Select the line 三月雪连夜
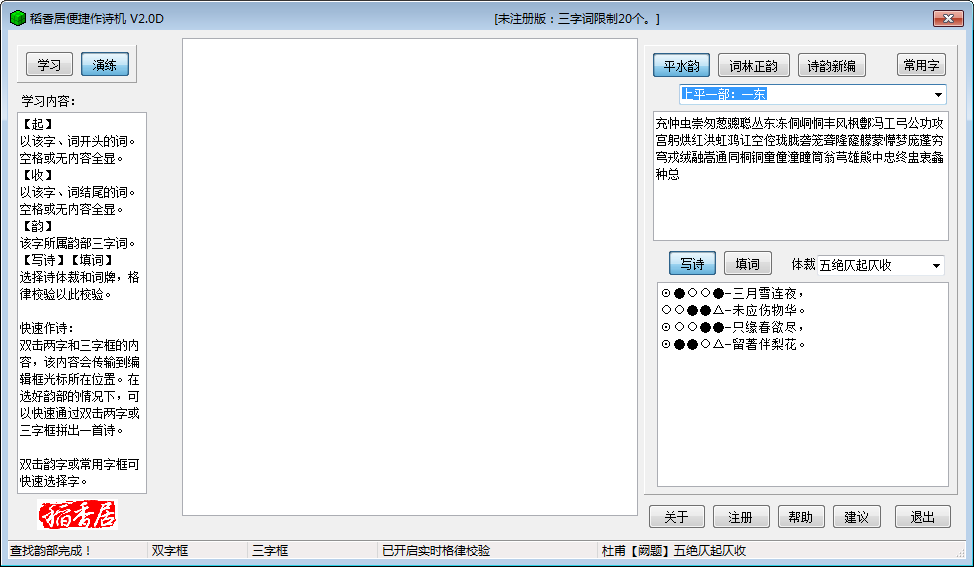Screen dimensions: 974x567 pyautogui.click(x=734, y=293)
